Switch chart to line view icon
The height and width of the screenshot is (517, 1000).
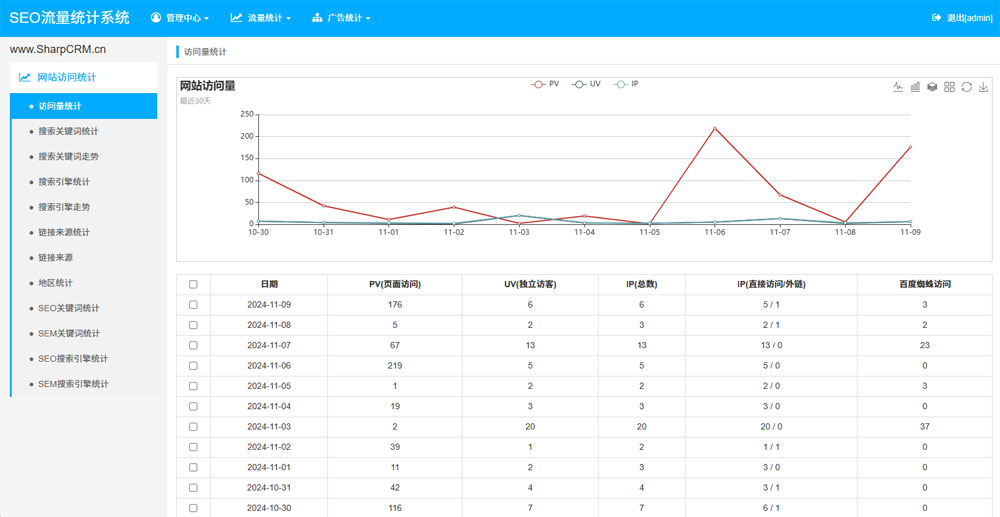pyautogui.click(x=898, y=87)
